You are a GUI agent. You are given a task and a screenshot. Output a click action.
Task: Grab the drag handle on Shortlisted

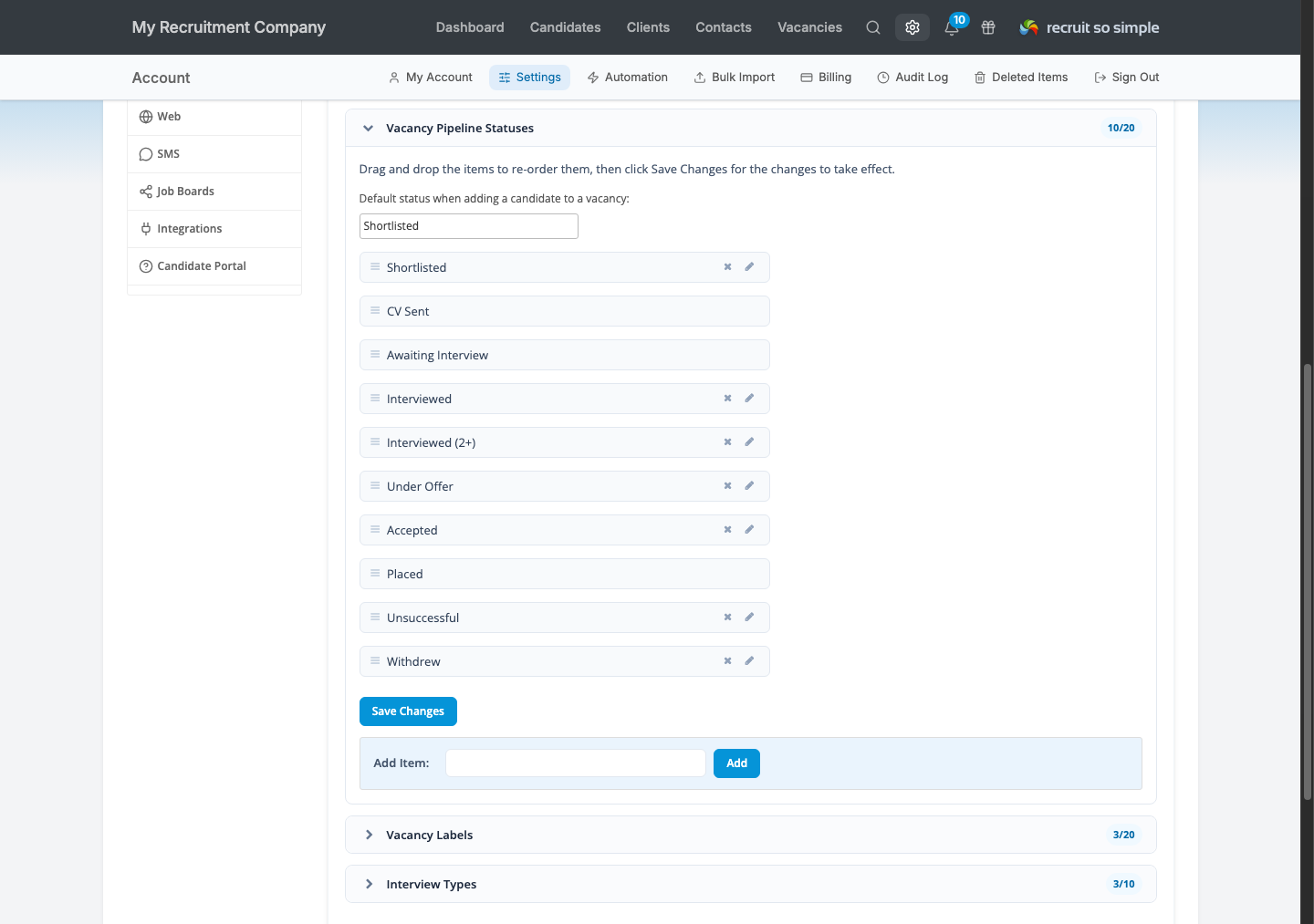point(375,267)
